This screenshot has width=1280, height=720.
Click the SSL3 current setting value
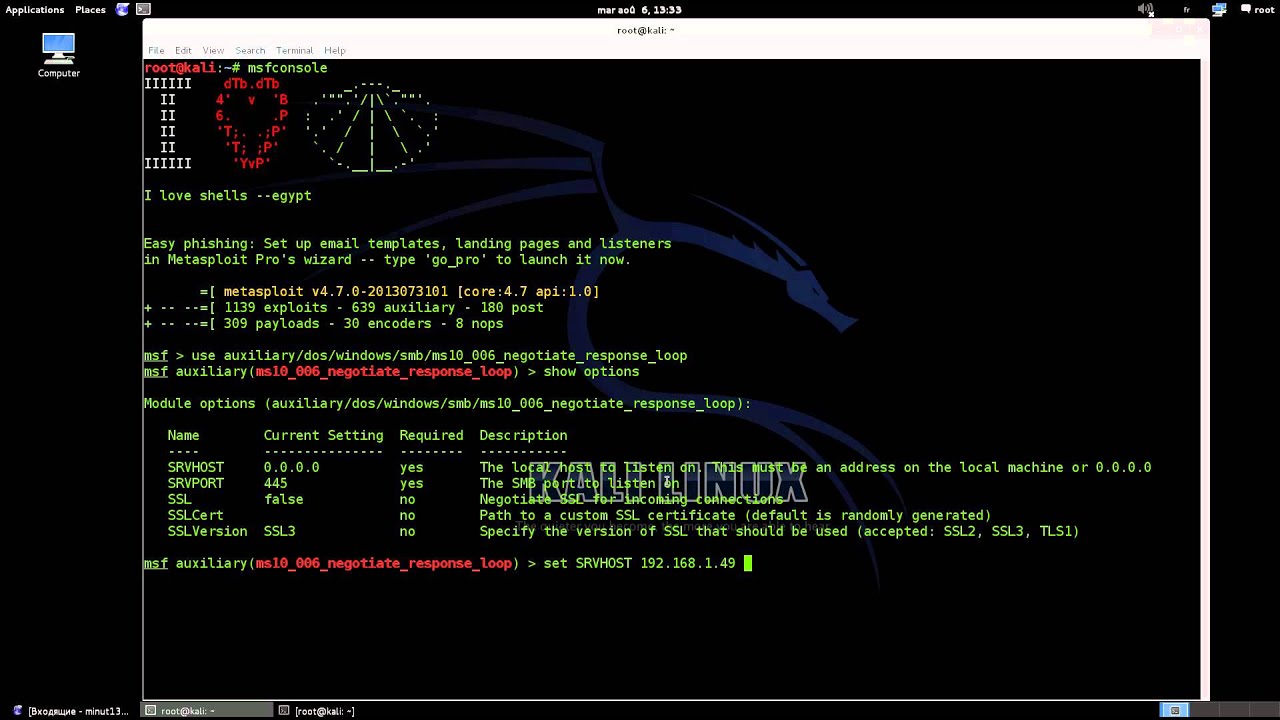click(279, 531)
